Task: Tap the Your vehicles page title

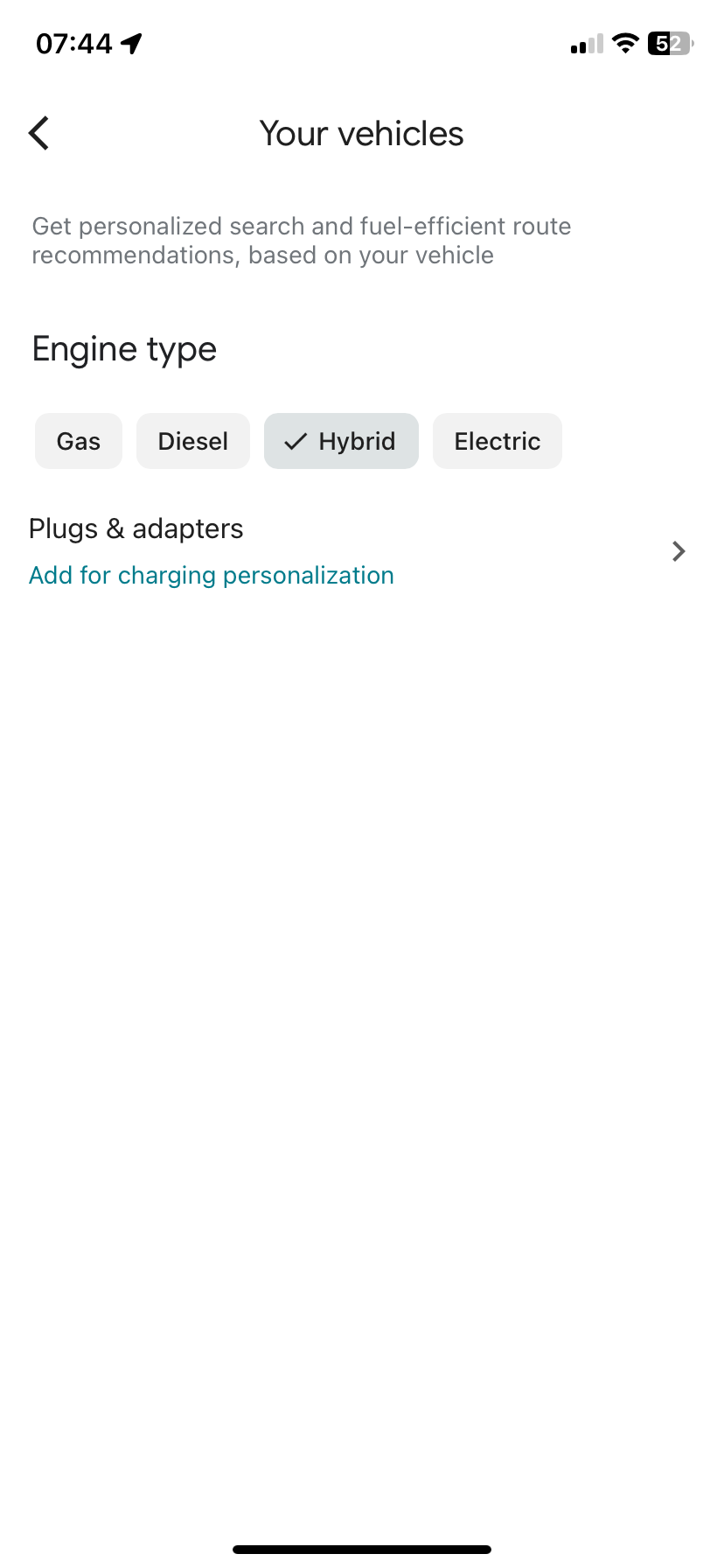Action: click(x=361, y=134)
